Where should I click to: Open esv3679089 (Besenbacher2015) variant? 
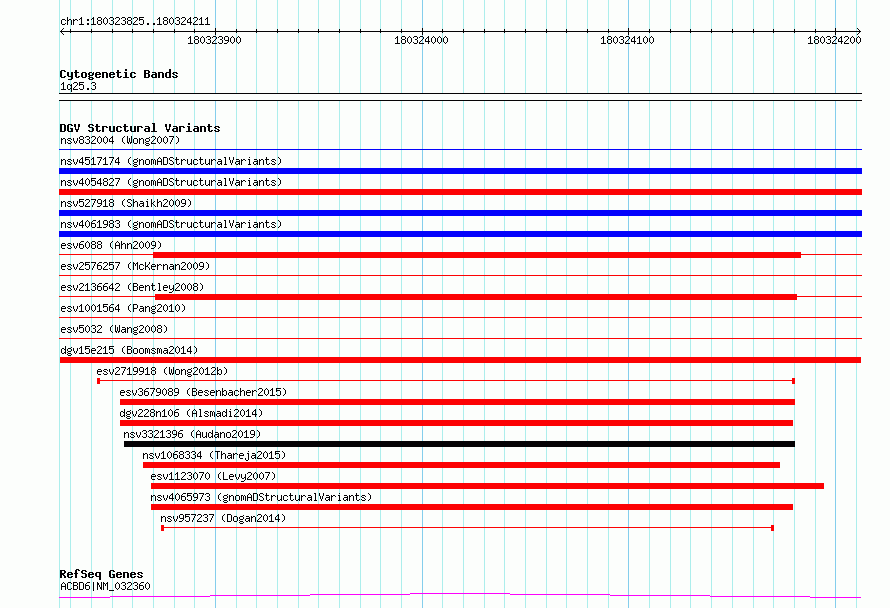[203, 392]
